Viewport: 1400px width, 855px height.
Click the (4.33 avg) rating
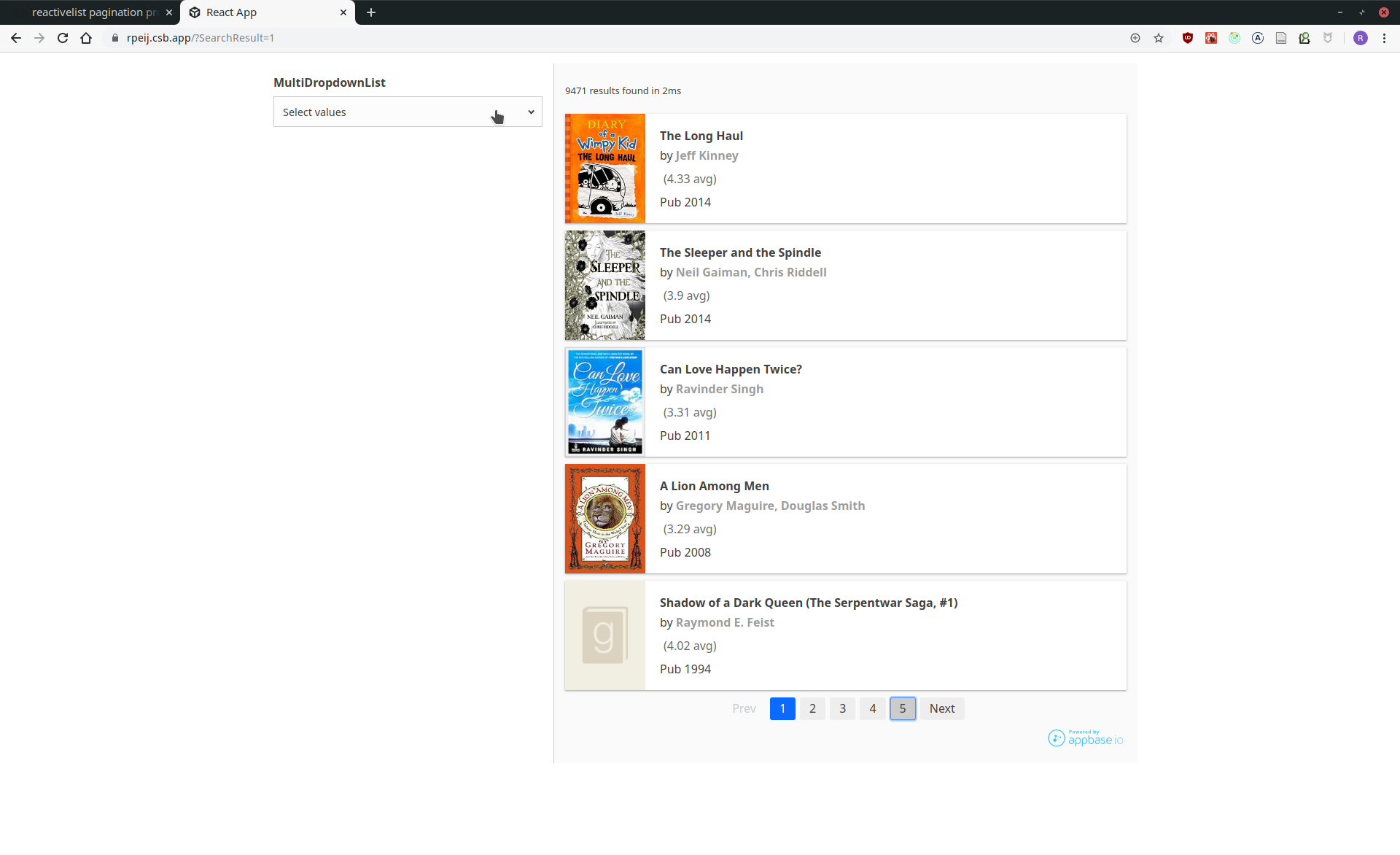(x=690, y=179)
